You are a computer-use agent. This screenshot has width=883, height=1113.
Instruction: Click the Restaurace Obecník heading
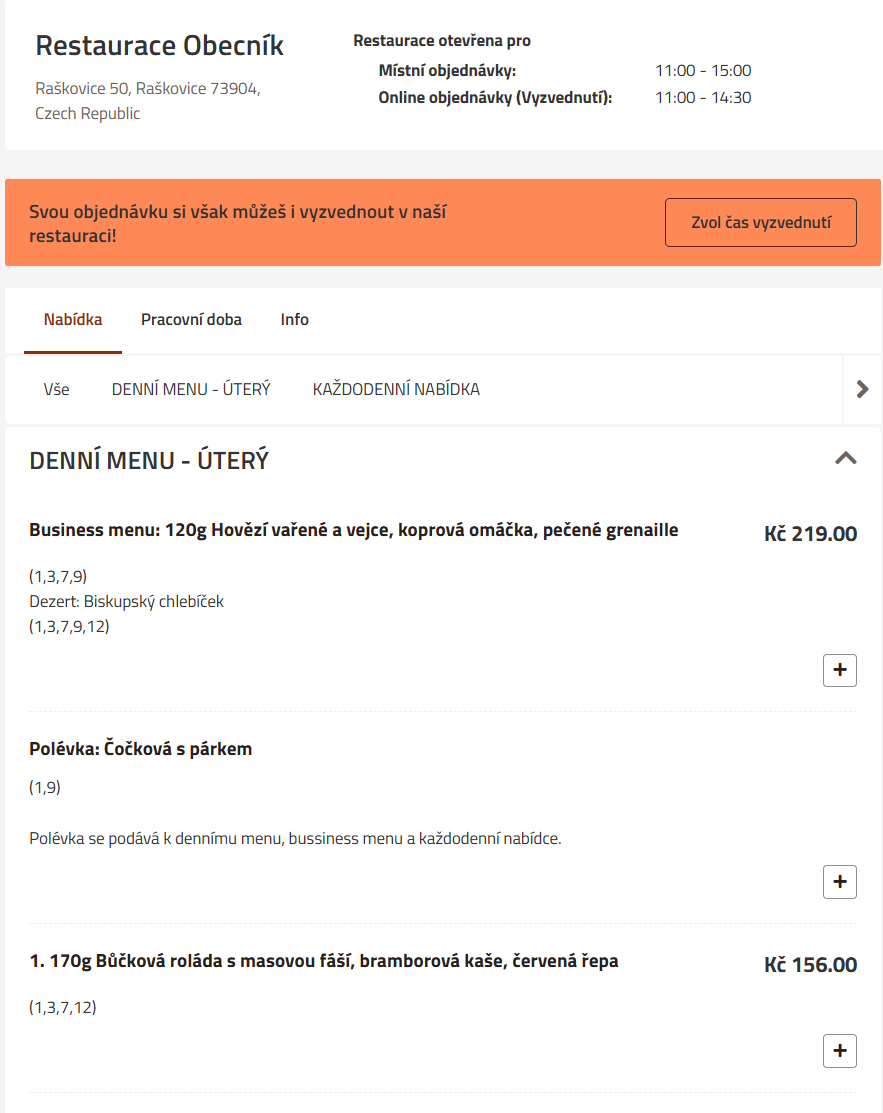click(x=160, y=46)
